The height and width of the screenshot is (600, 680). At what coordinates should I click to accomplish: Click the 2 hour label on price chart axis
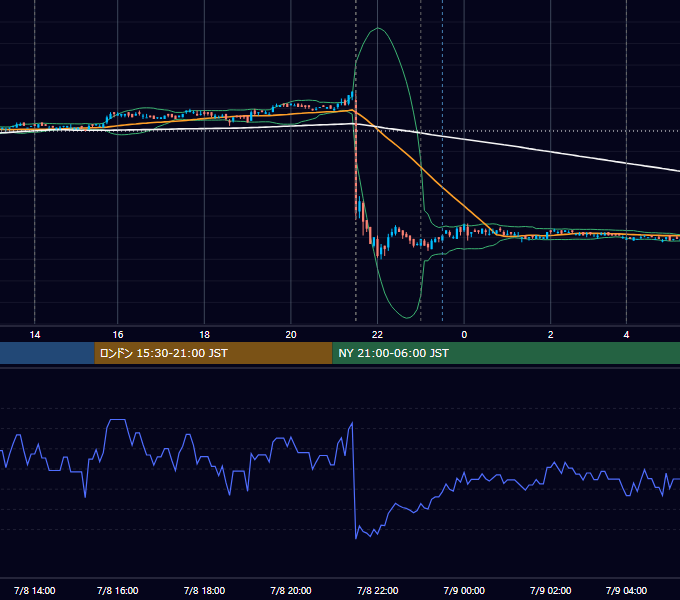tap(550, 335)
